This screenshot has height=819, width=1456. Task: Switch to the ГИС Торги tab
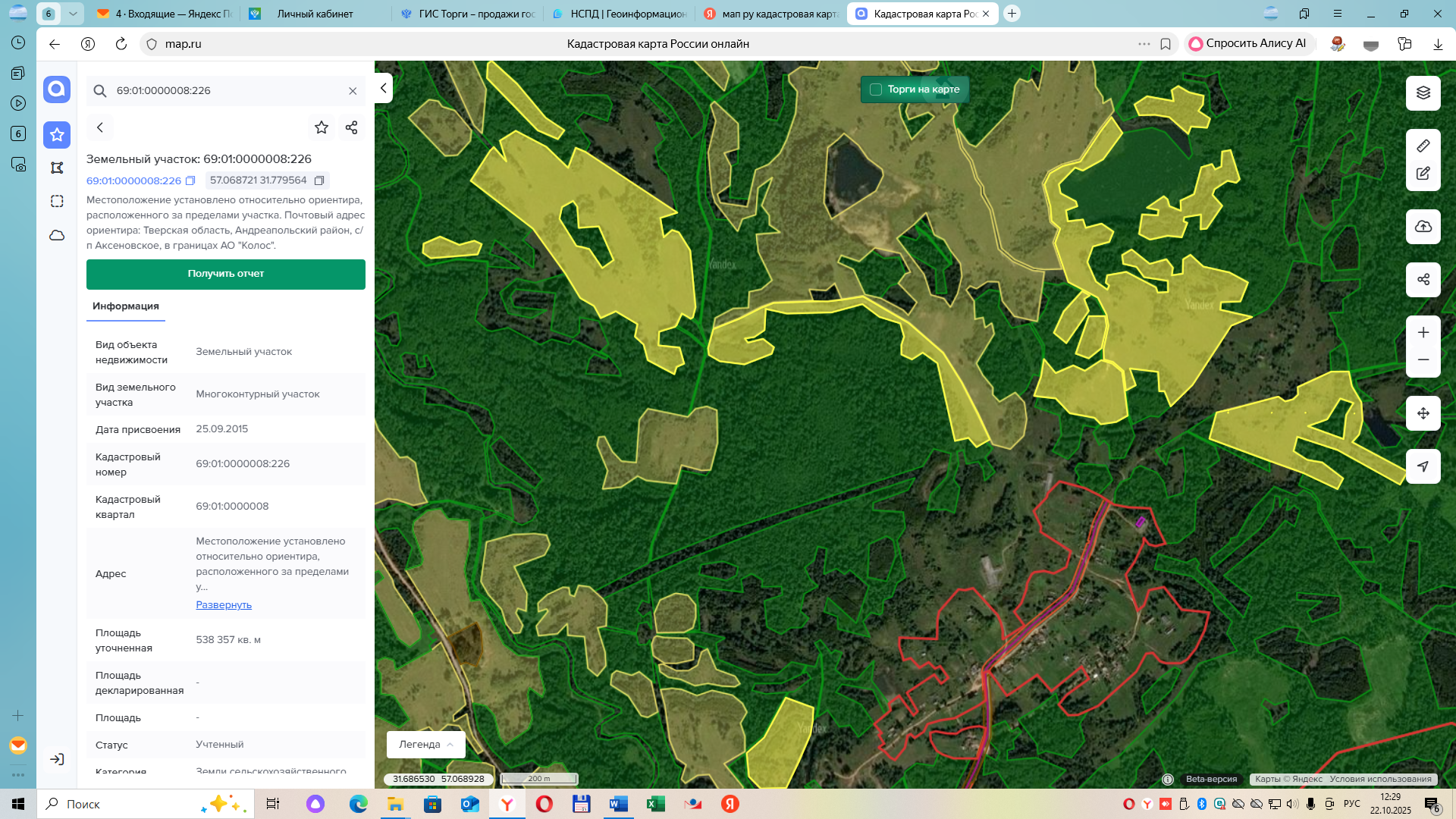click(468, 14)
